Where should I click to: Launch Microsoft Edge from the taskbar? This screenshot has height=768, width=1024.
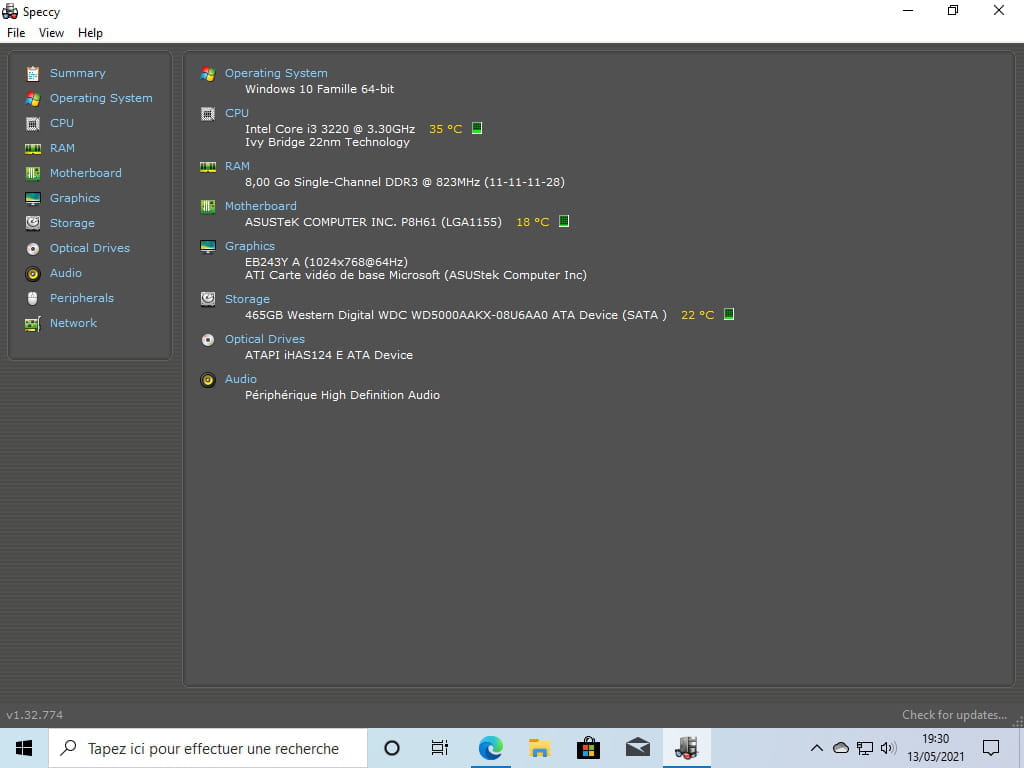click(490, 748)
